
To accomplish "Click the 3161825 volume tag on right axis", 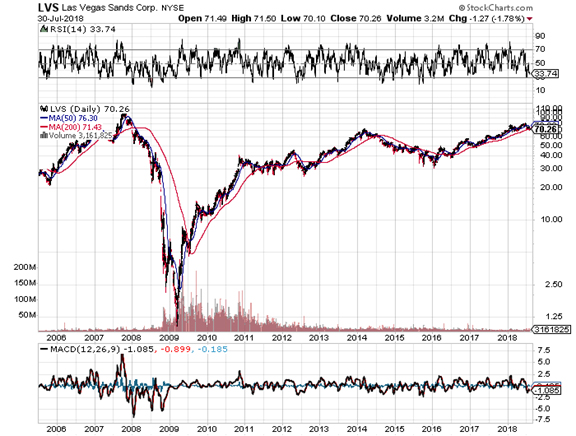I will click(552, 329).
